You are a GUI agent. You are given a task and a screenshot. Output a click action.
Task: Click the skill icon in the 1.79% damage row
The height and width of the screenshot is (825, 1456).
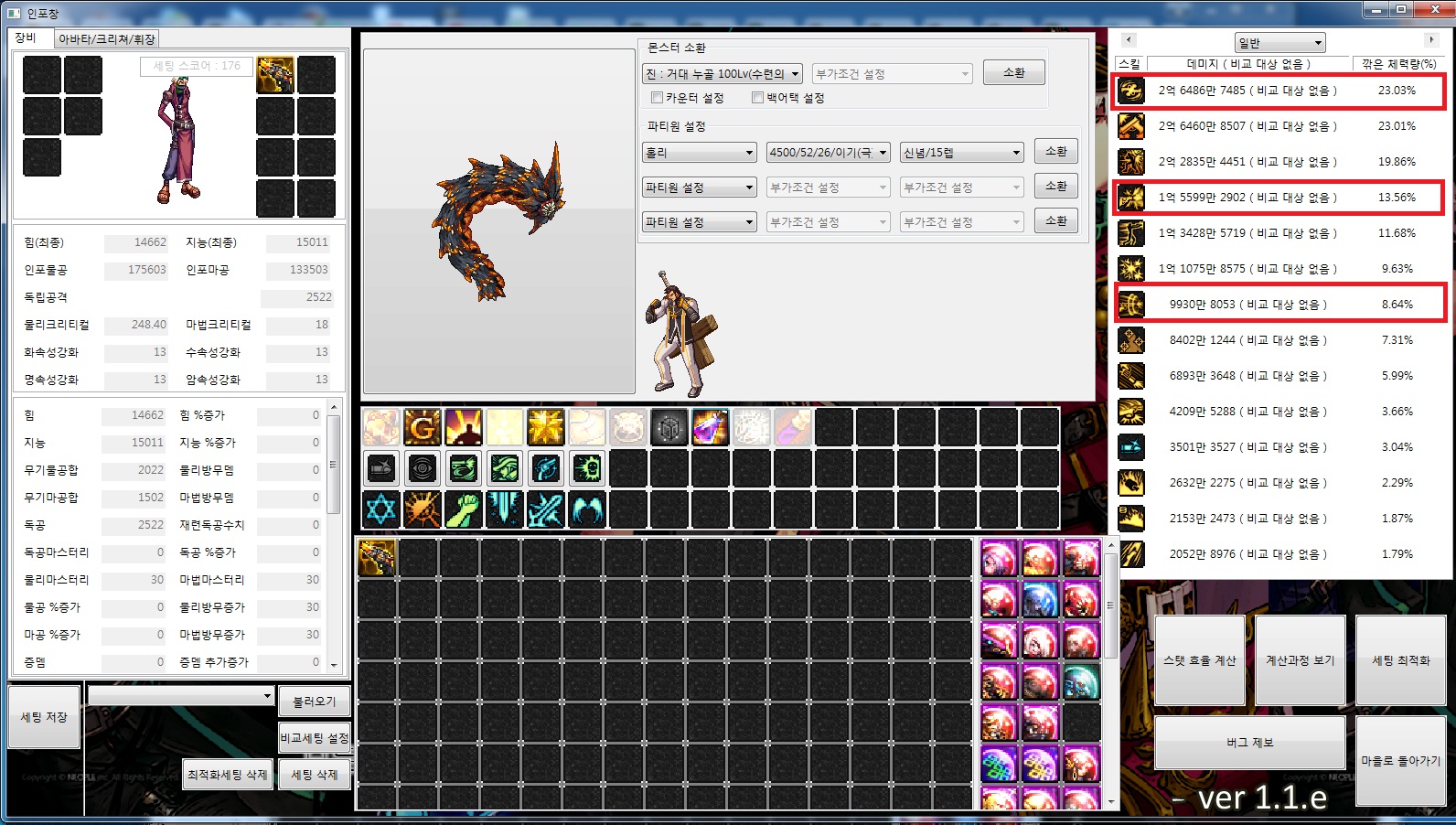point(1131,554)
